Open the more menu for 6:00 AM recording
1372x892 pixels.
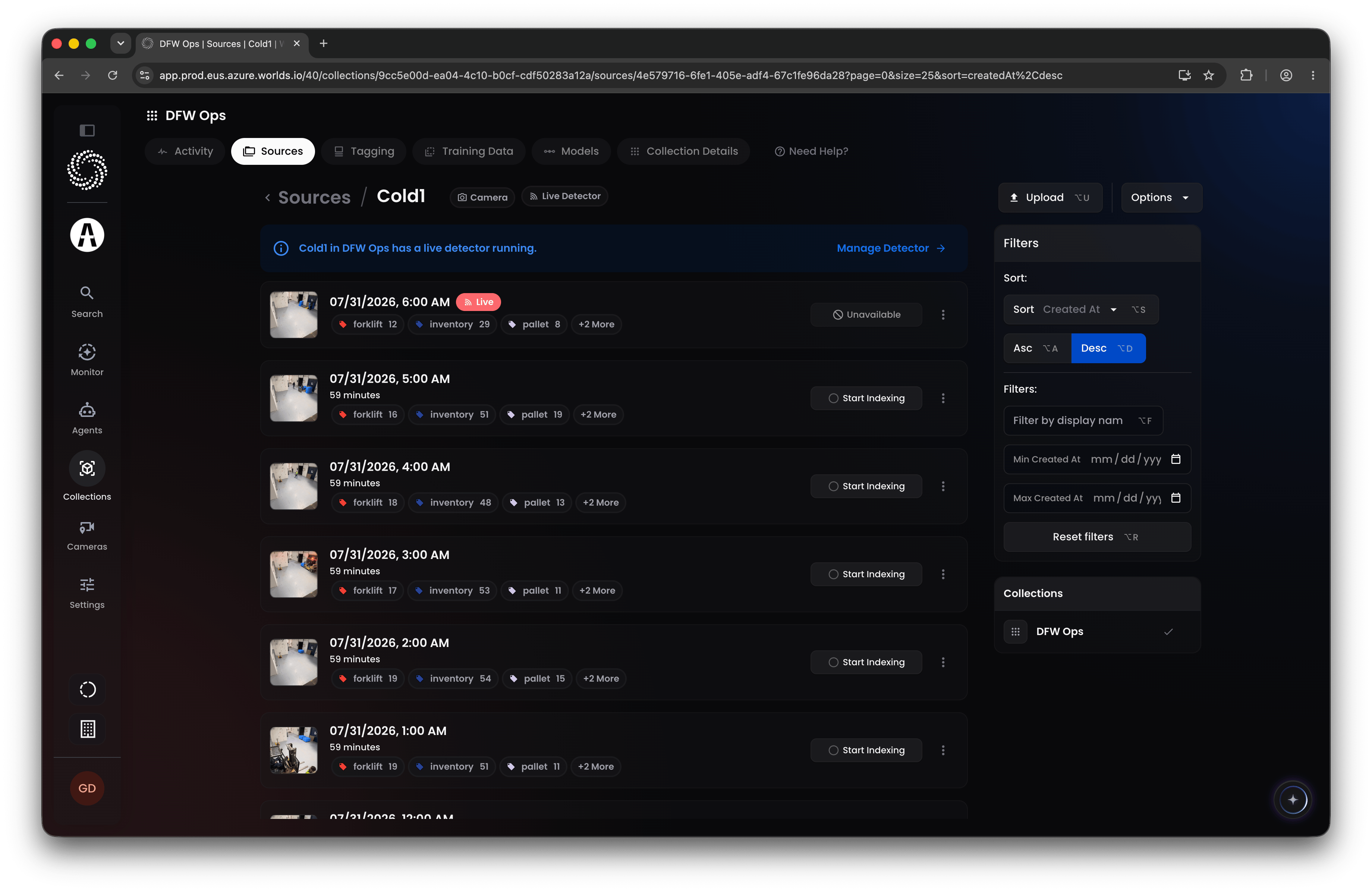pyautogui.click(x=943, y=315)
